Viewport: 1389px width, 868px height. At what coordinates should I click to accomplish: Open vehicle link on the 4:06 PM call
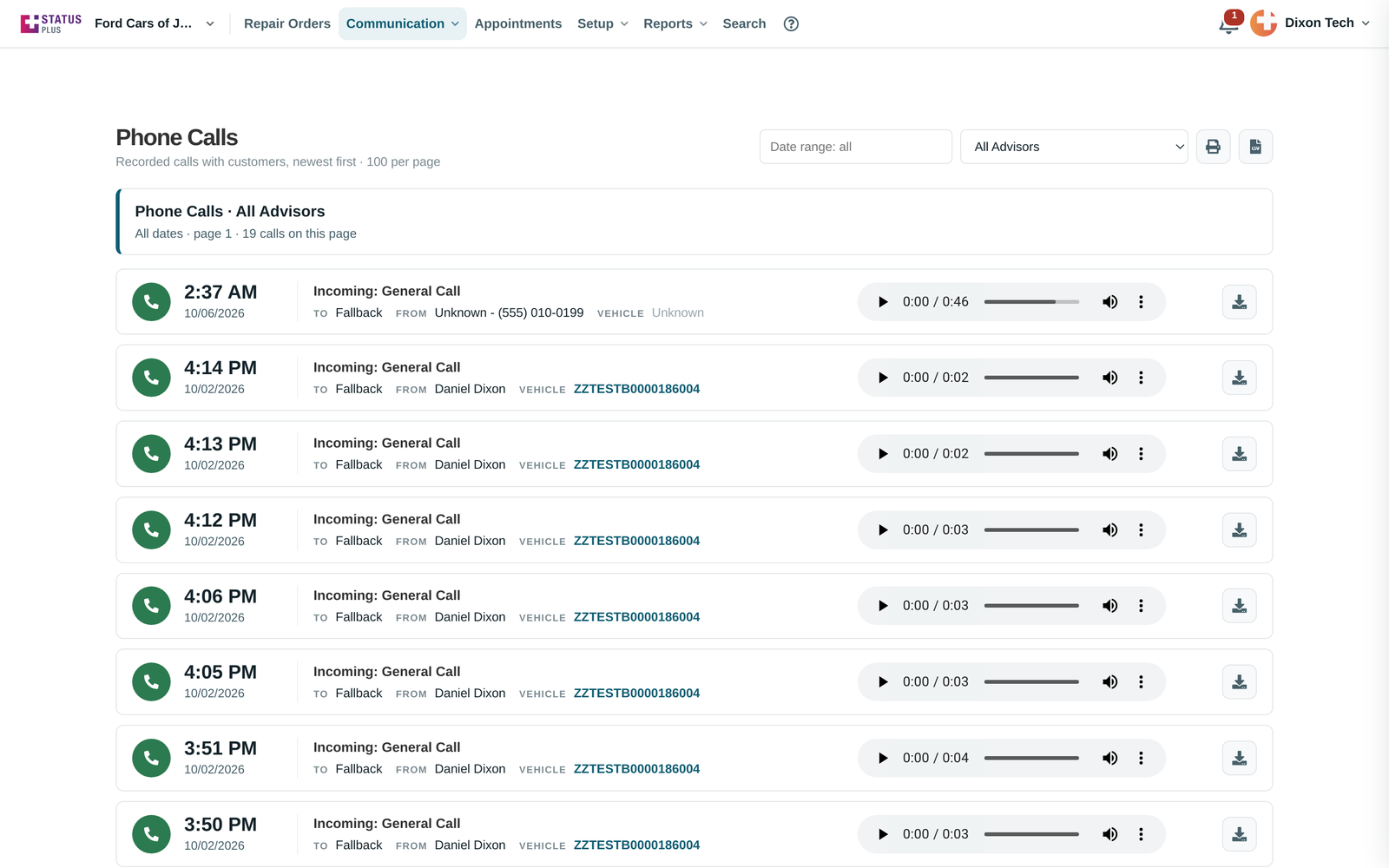[x=636, y=617]
